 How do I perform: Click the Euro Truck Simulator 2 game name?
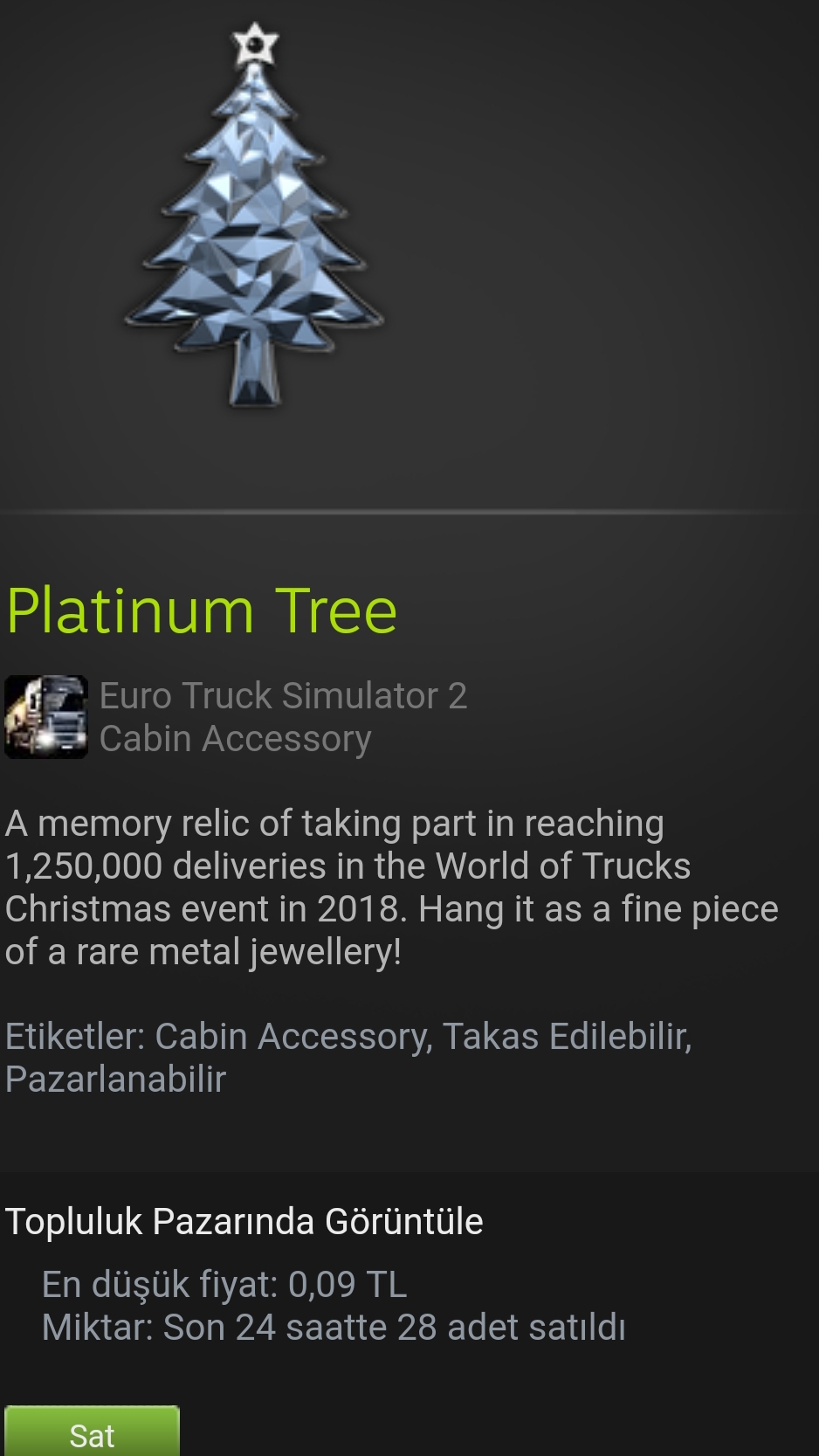tap(283, 696)
